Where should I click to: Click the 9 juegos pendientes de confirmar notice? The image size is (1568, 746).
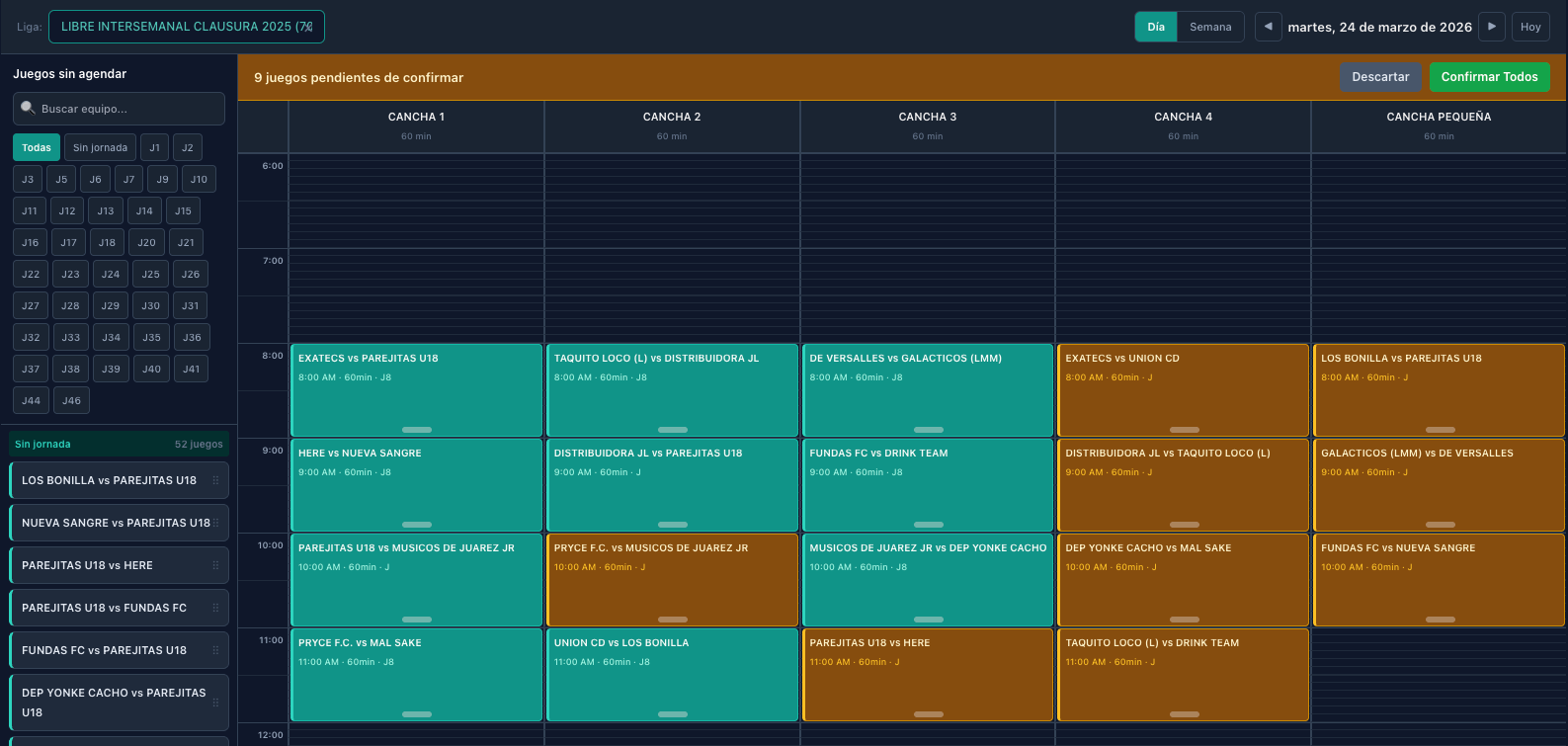[x=359, y=77]
